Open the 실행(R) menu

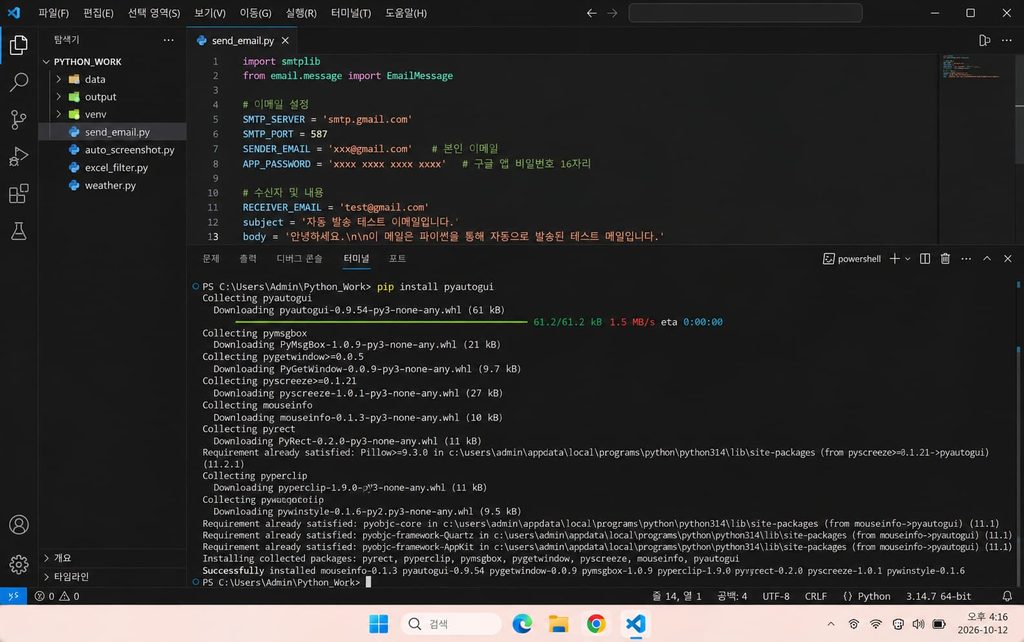click(x=301, y=13)
